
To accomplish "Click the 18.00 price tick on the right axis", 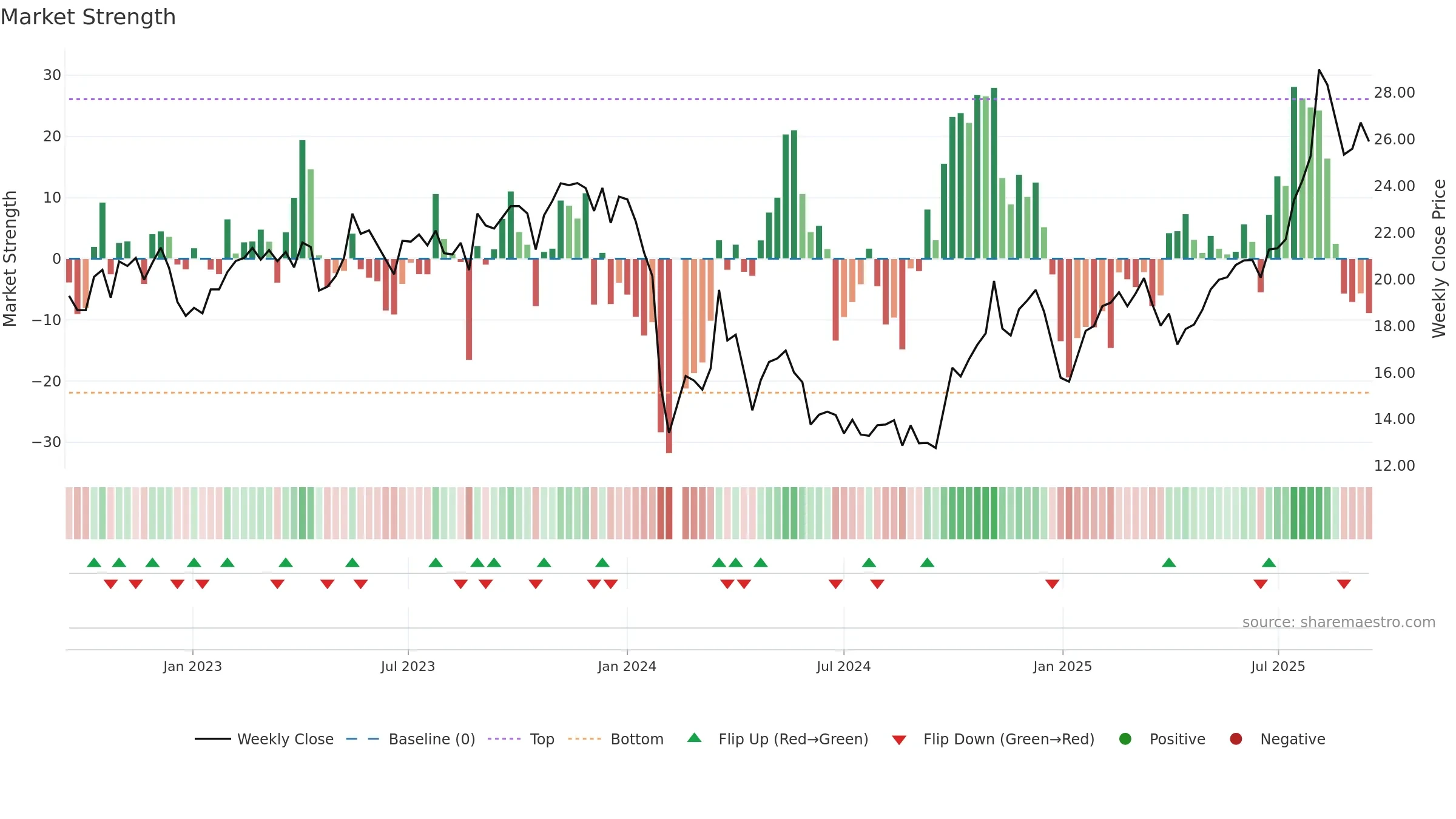I will (x=1394, y=326).
